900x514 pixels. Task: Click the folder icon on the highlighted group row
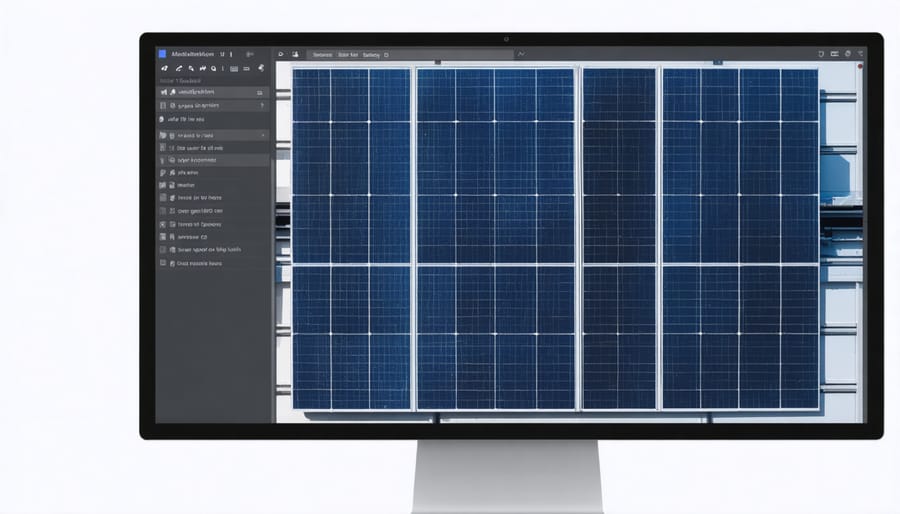pos(163,135)
